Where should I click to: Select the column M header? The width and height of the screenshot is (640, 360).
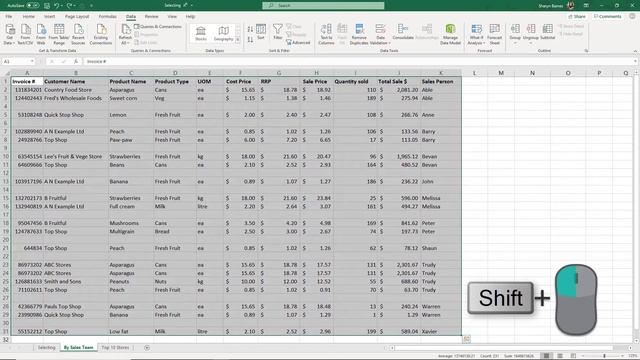point(500,73)
